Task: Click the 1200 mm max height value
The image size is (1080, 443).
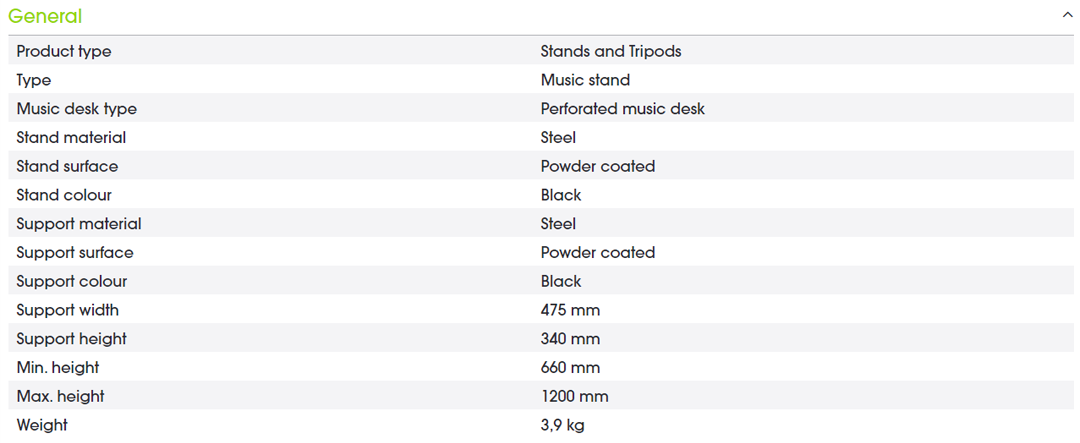Action: coord(574,397)
